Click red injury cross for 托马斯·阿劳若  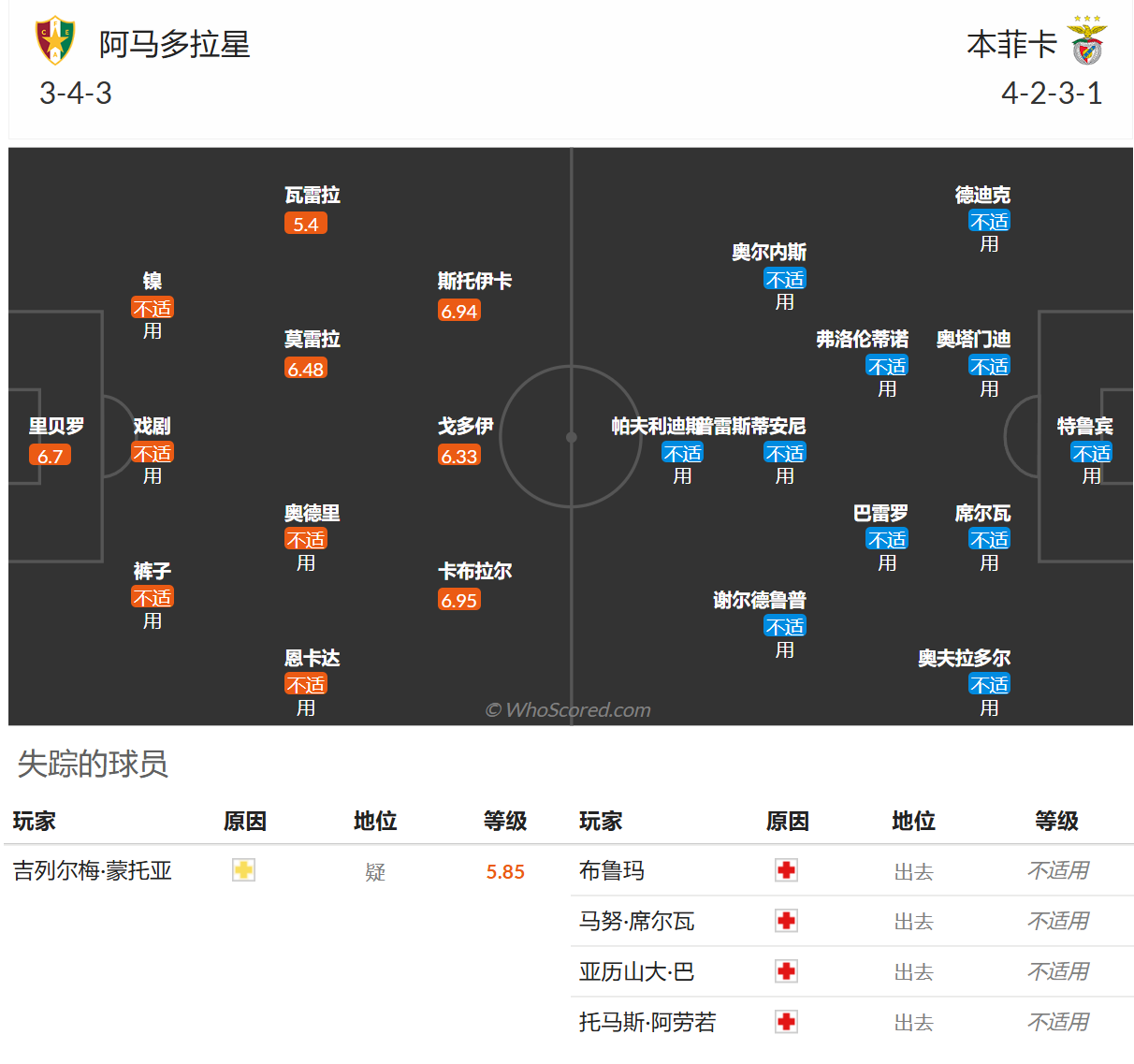(786, 1022)
